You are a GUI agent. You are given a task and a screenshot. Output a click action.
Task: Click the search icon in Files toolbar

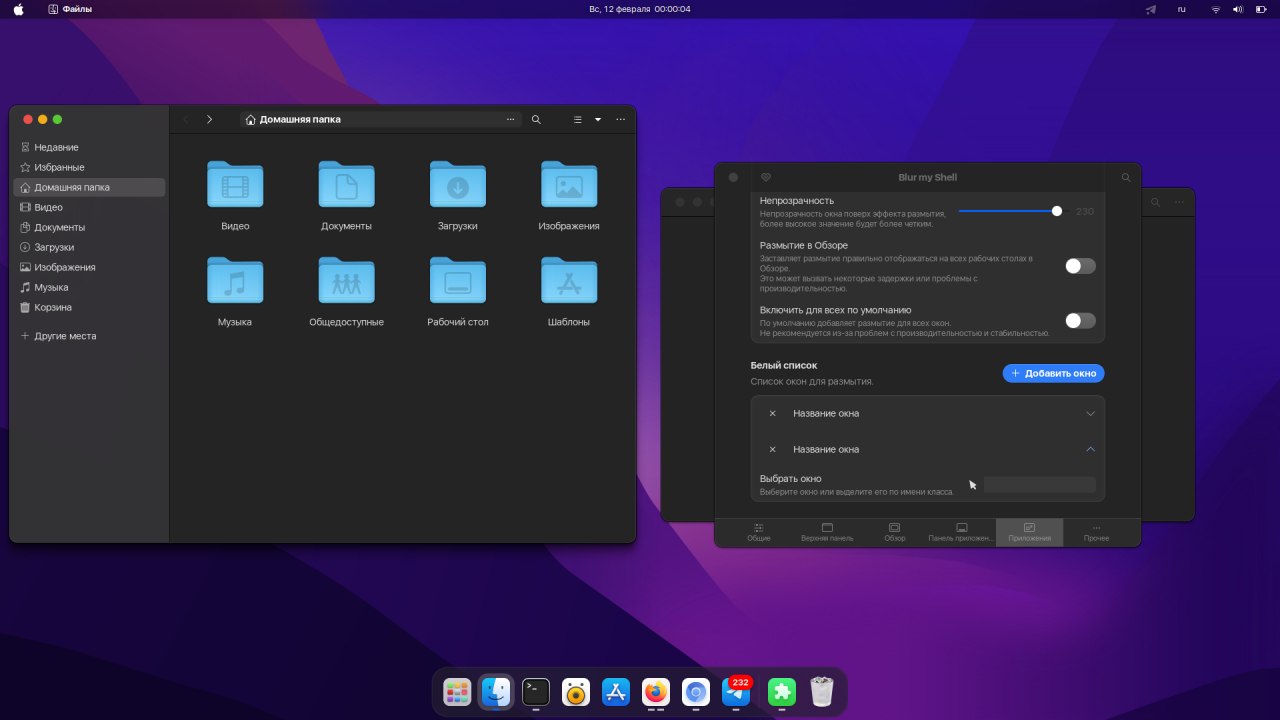click(x=536, y=119)
